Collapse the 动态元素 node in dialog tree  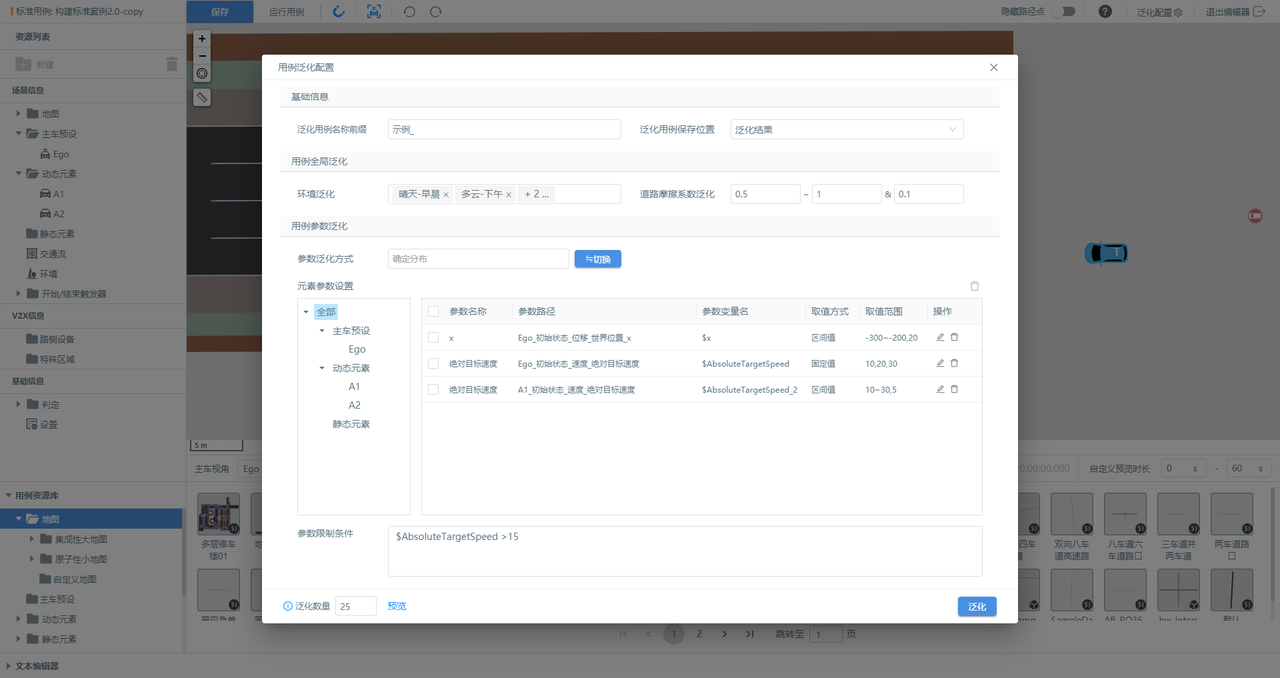pyautogui.click(x=322, y=368)
